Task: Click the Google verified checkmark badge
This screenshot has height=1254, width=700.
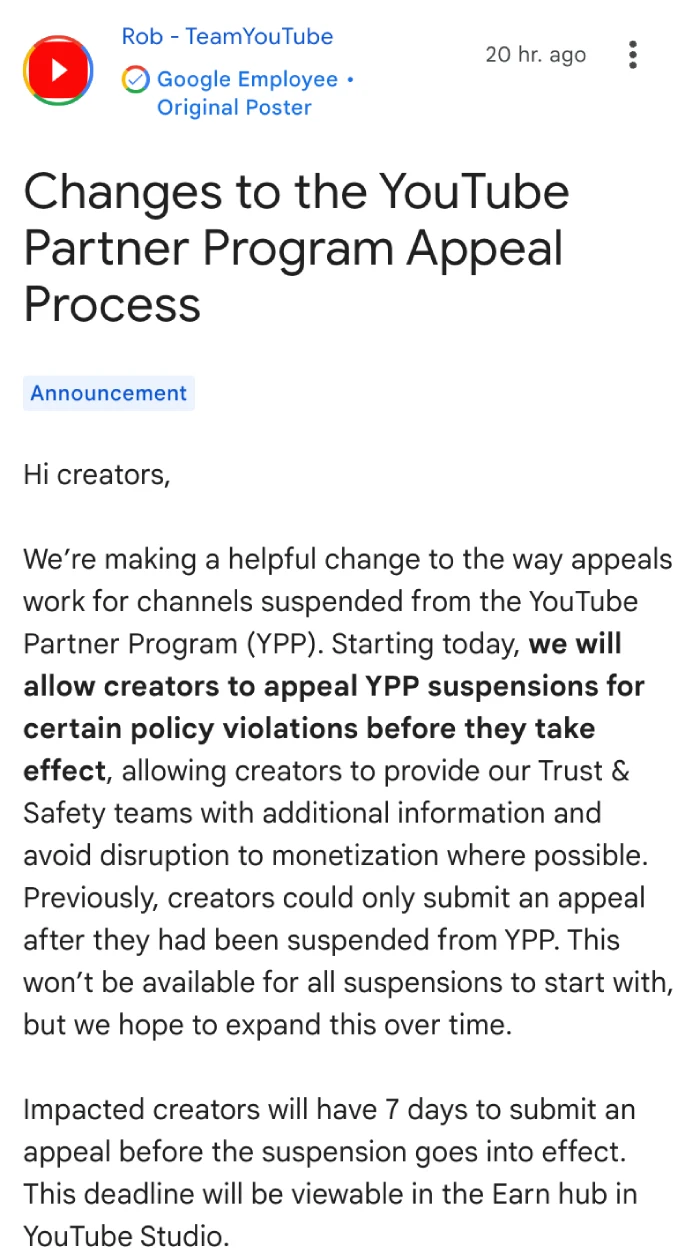Action: click(x=136, y=79)
